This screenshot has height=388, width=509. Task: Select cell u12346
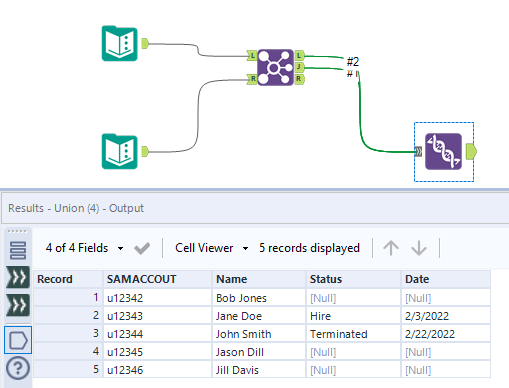pos(157,370)
